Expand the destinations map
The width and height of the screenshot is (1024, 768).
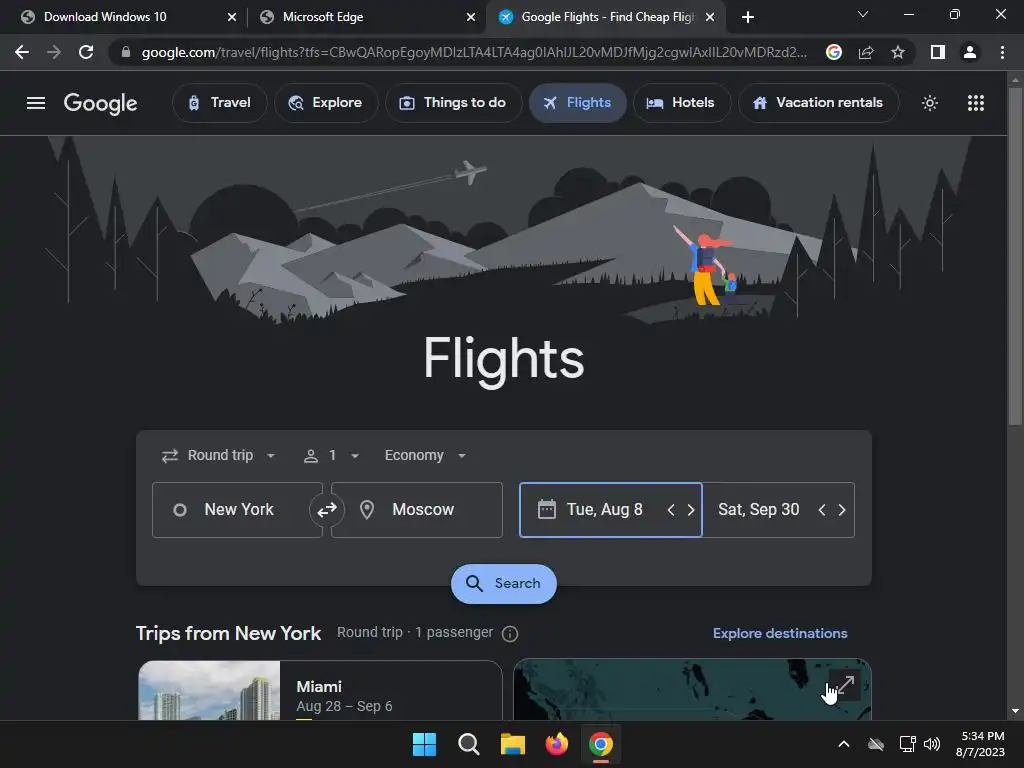click(844, 685)
